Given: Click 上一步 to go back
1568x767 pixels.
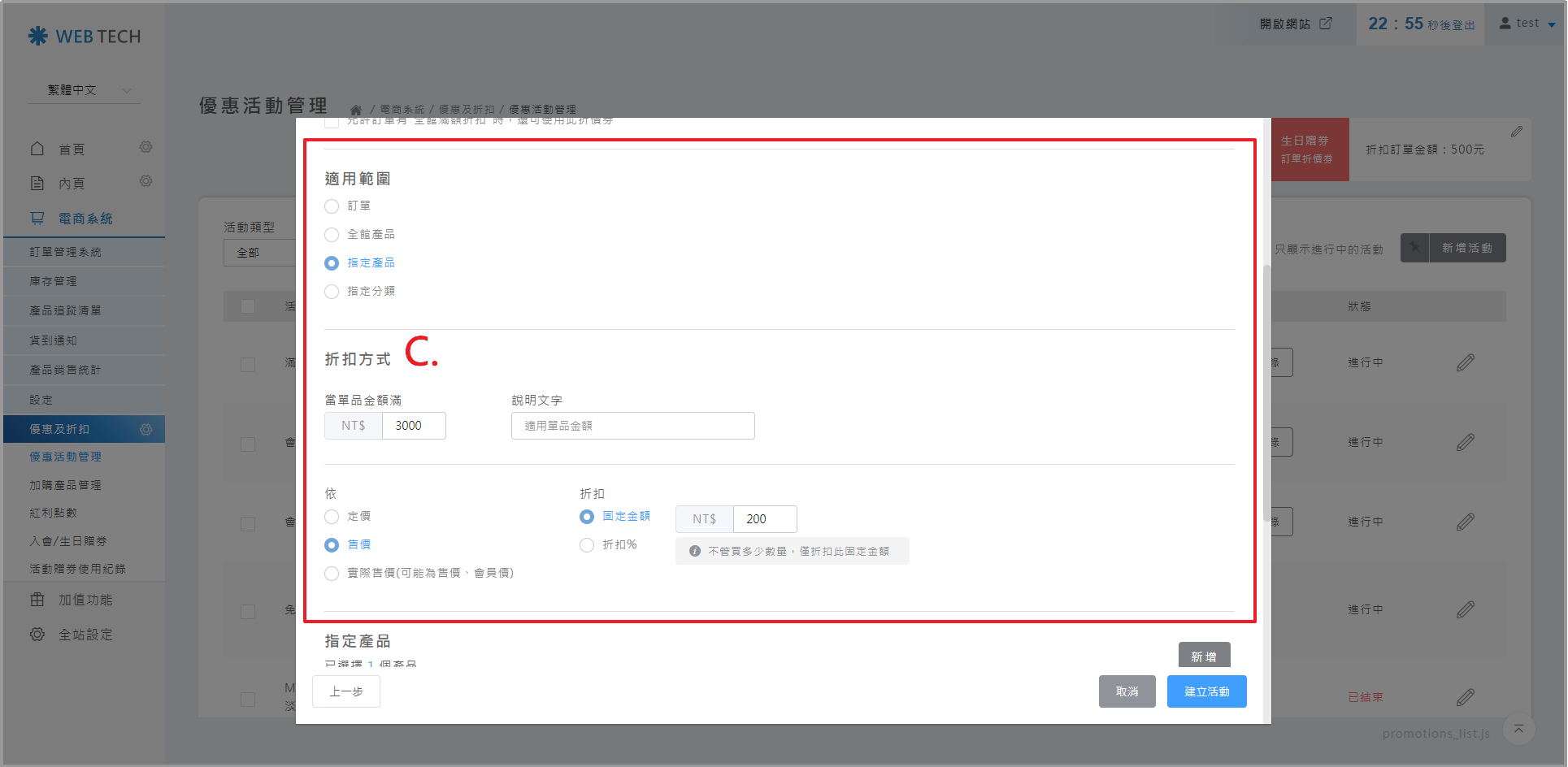Looking at the screenshot, I should (x=346, y=691).
